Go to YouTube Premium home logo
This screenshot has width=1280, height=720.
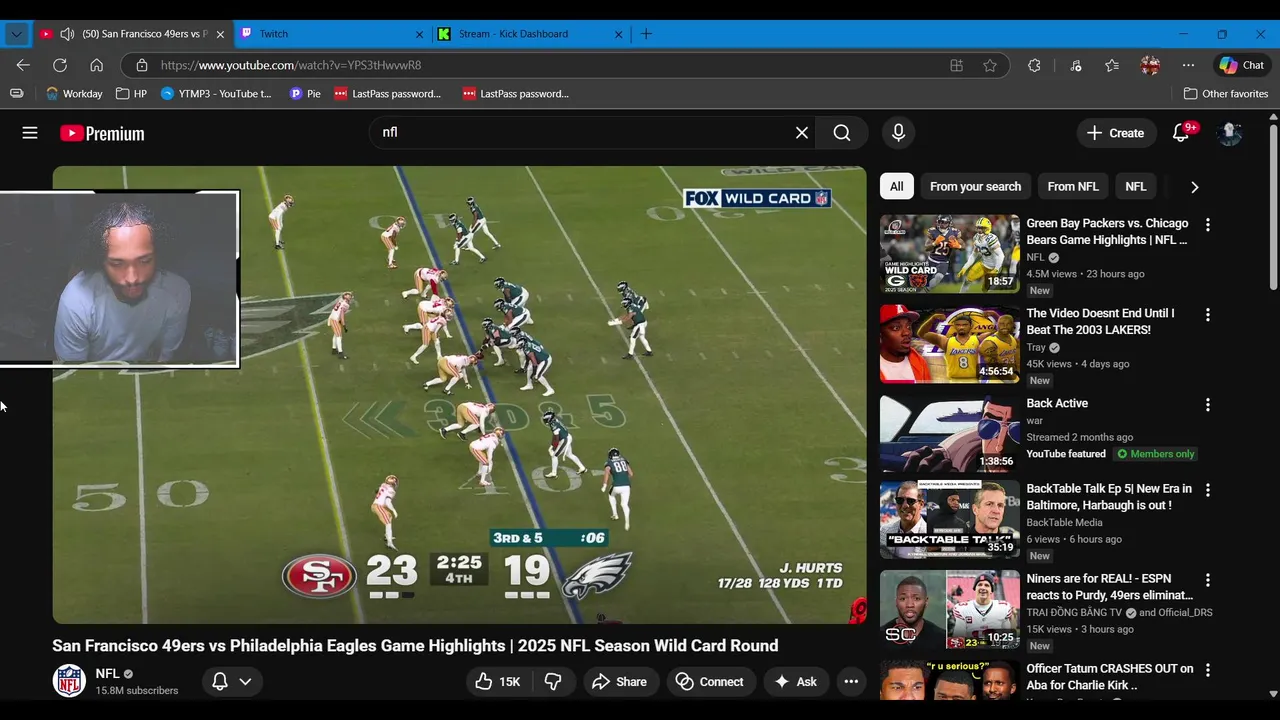(x=102, y=133)
